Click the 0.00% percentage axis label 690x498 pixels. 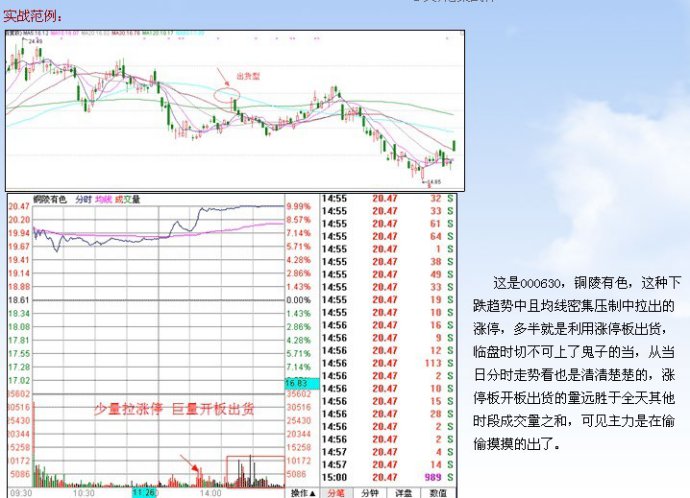pyautogui.click(x=299, y=300)
